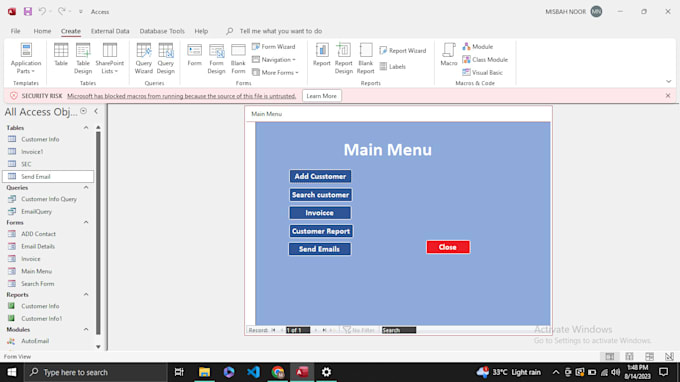Screen dimensions: 680x382
Task: Open the Navigation forms dropdown
Action: click(274, 59)
